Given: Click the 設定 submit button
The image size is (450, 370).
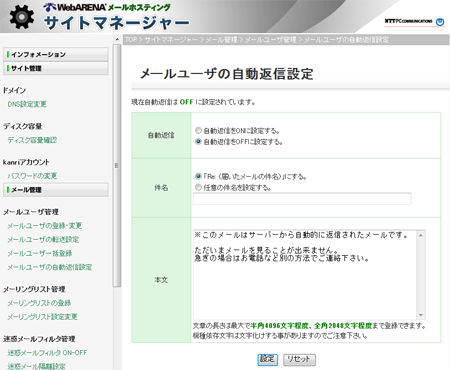Looking at the screenshot, I should pyautogui.click(x=267, y=359).
